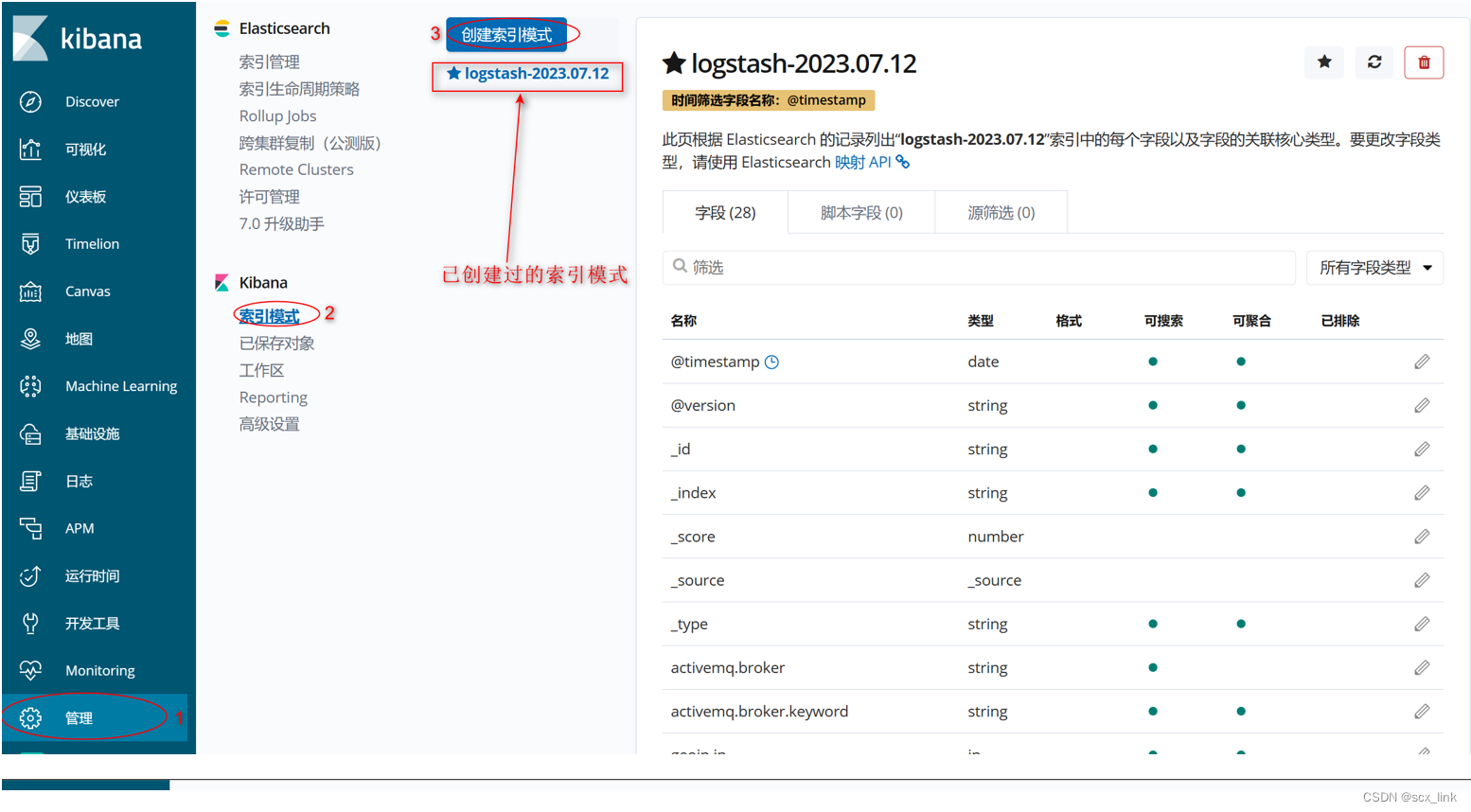Viewport: 1471px width, 812px height.
Task: Switch to the 字段 (28) tab
Action: pyautogui.click(x=725, y=212)
